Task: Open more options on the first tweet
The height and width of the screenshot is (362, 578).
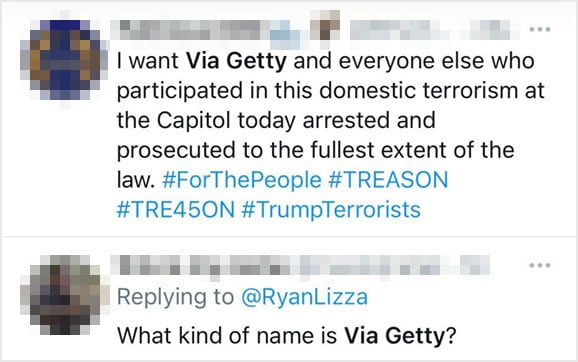Action: coord(540,29)
